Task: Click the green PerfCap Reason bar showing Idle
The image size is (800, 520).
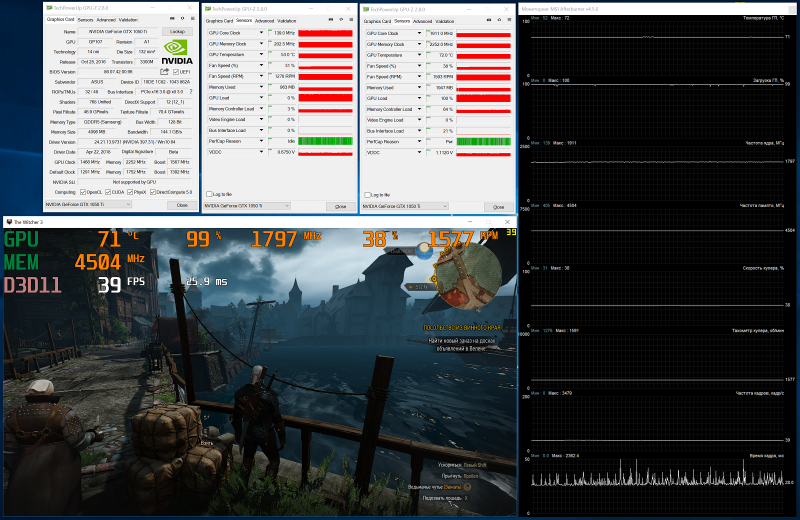Action: (x=298, y=142)
